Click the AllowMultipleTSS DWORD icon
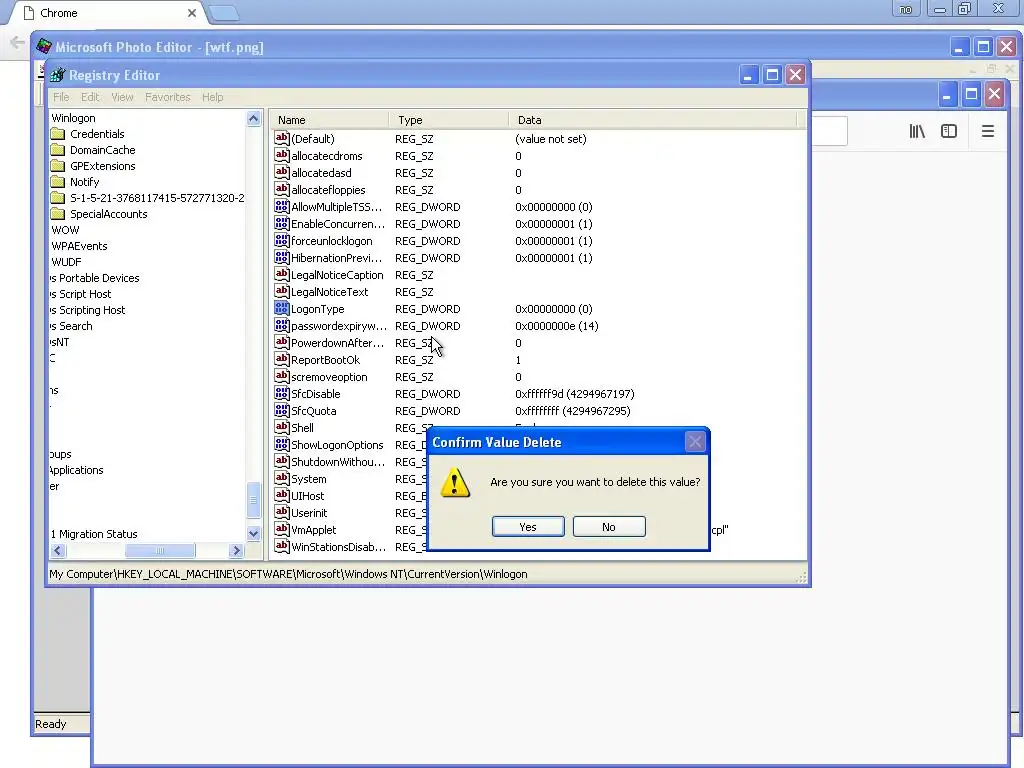Screen dimensions: 1024x768 (281, 206)
